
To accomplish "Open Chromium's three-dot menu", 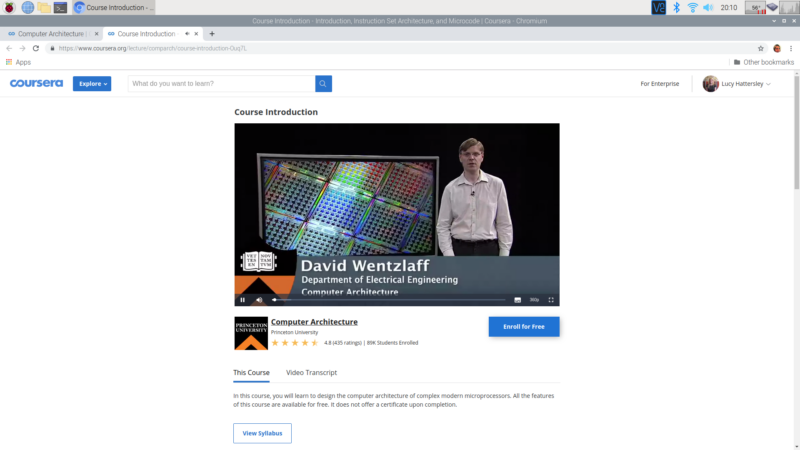I will point(791,48).
